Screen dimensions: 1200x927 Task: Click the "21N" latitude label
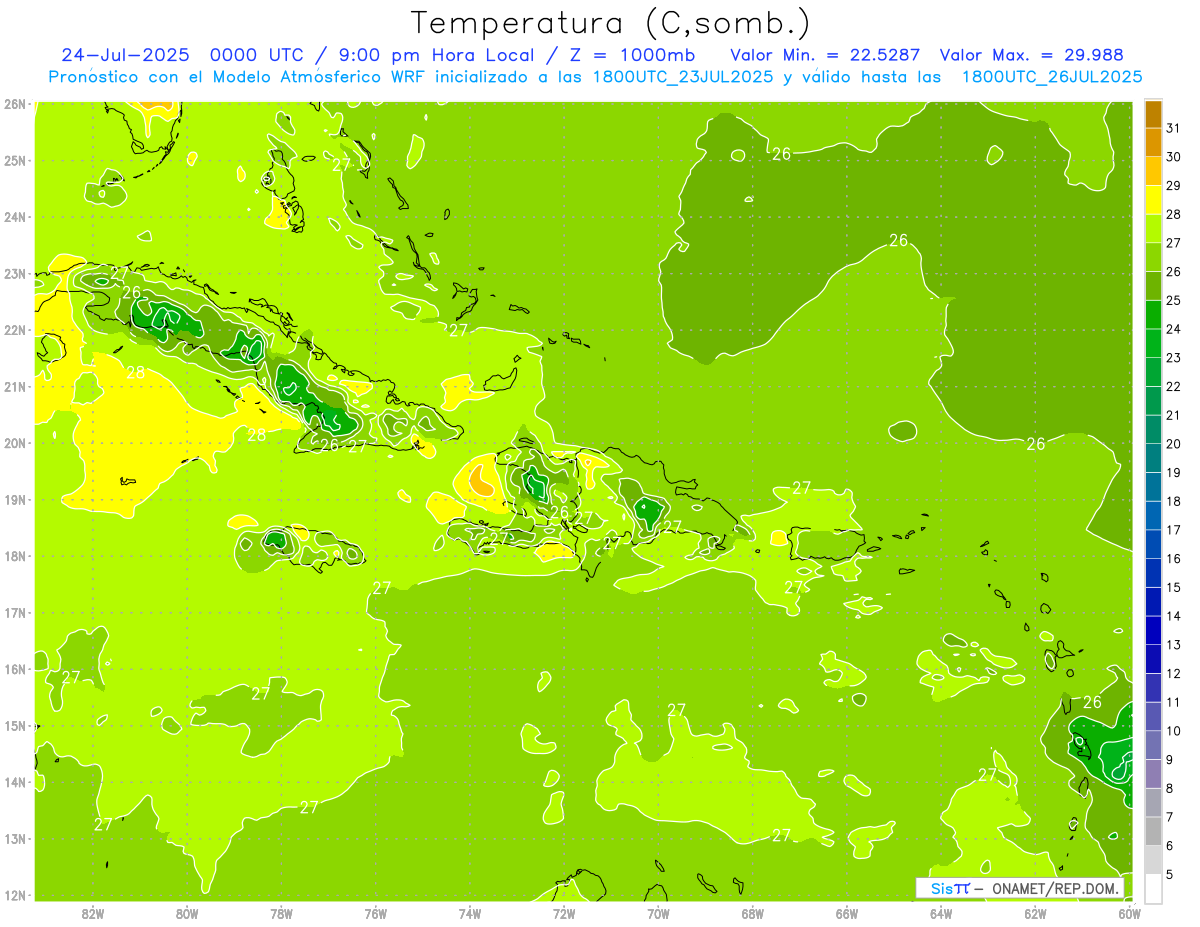(15, 386)
